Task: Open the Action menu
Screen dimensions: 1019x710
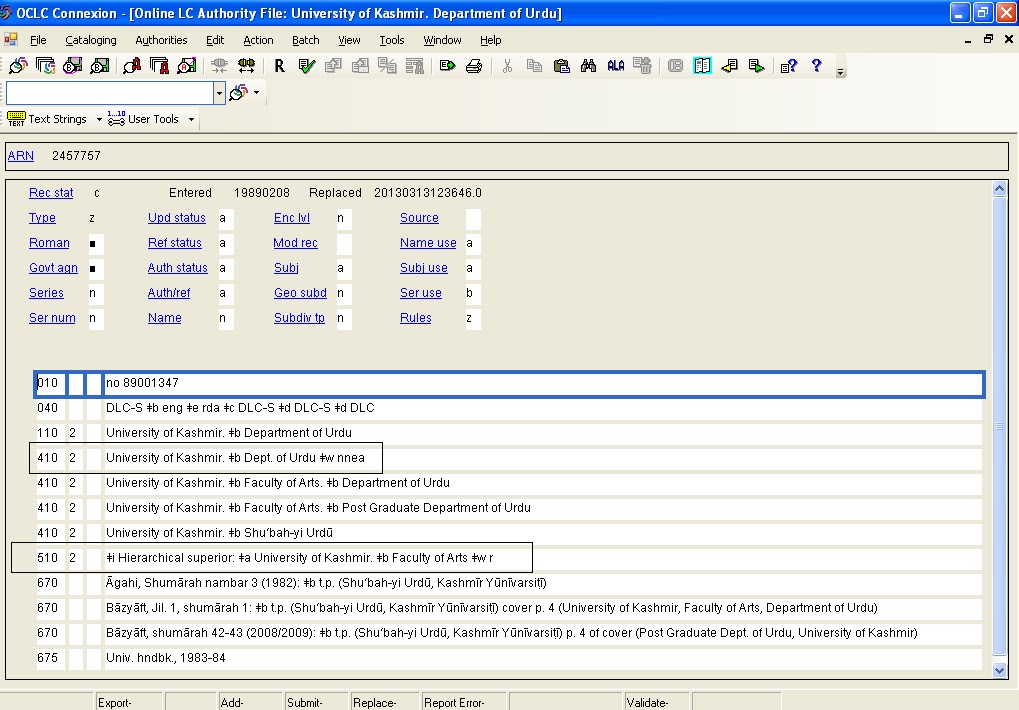Action: coord(258,40)
